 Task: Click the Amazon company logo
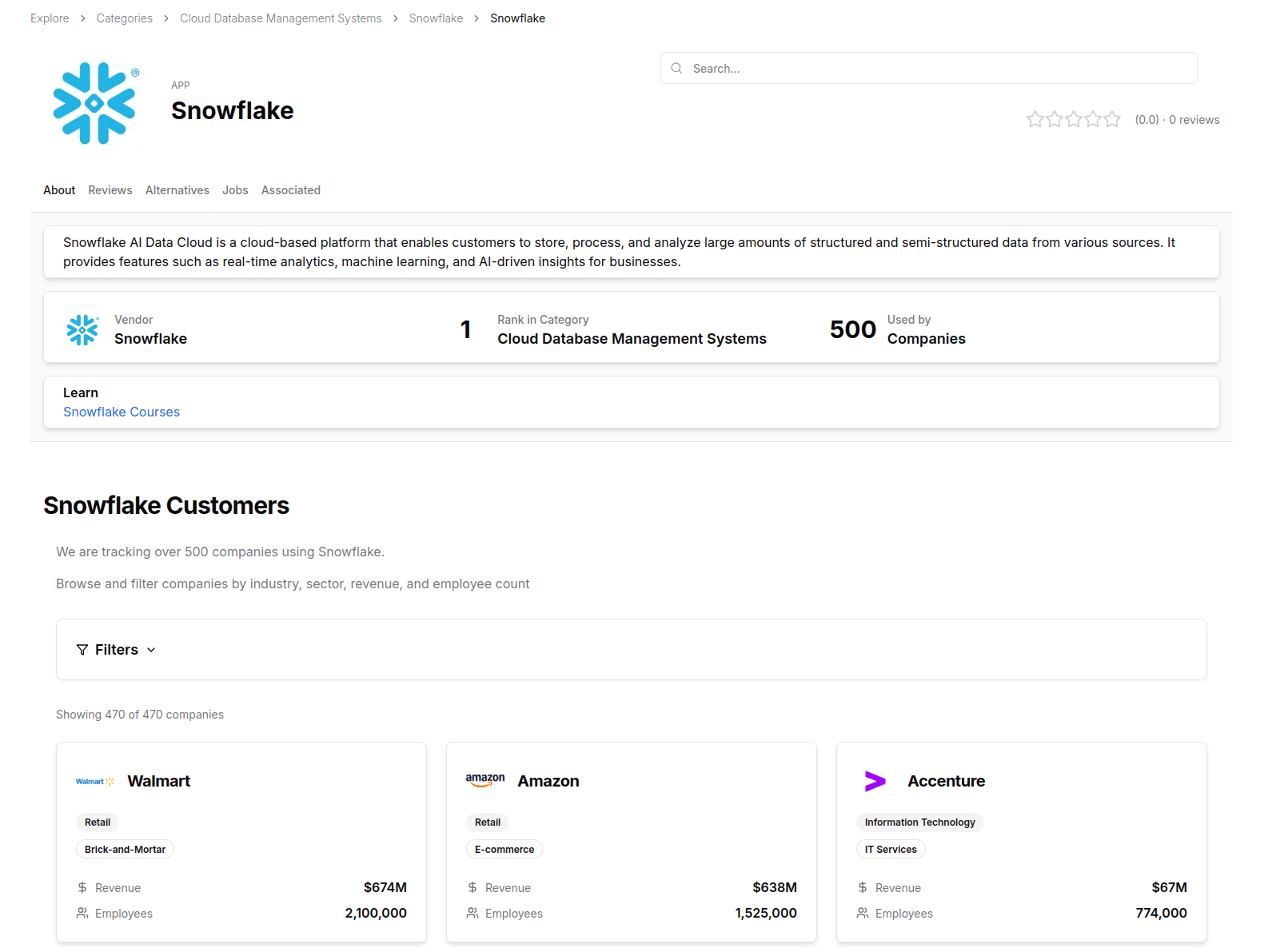coord(485,781)
